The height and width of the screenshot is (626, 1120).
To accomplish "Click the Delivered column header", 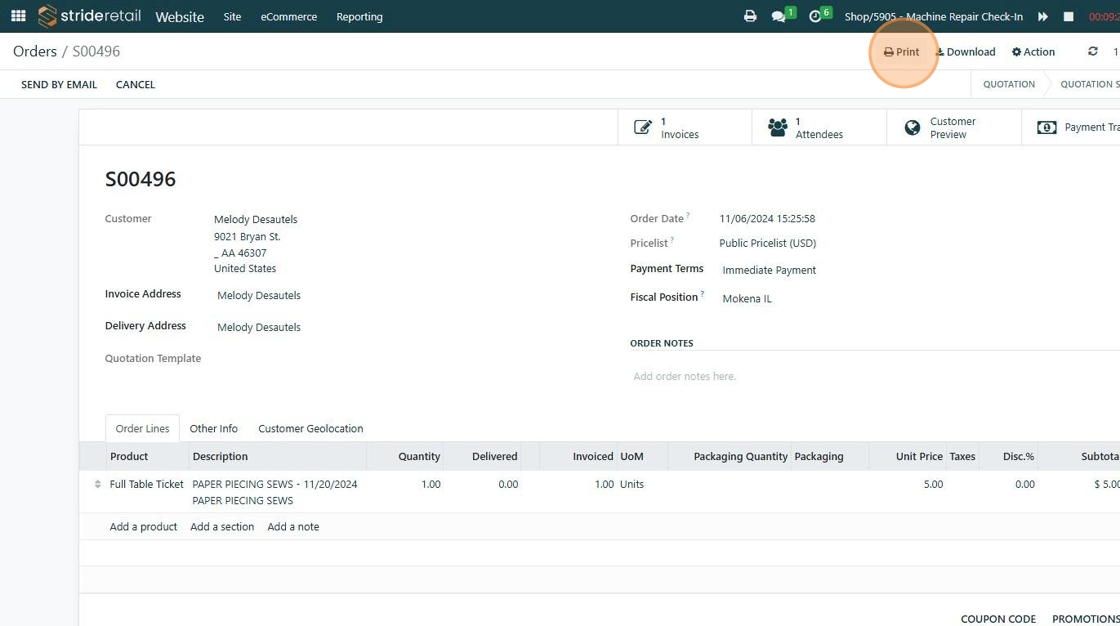I will pos(494,456).
